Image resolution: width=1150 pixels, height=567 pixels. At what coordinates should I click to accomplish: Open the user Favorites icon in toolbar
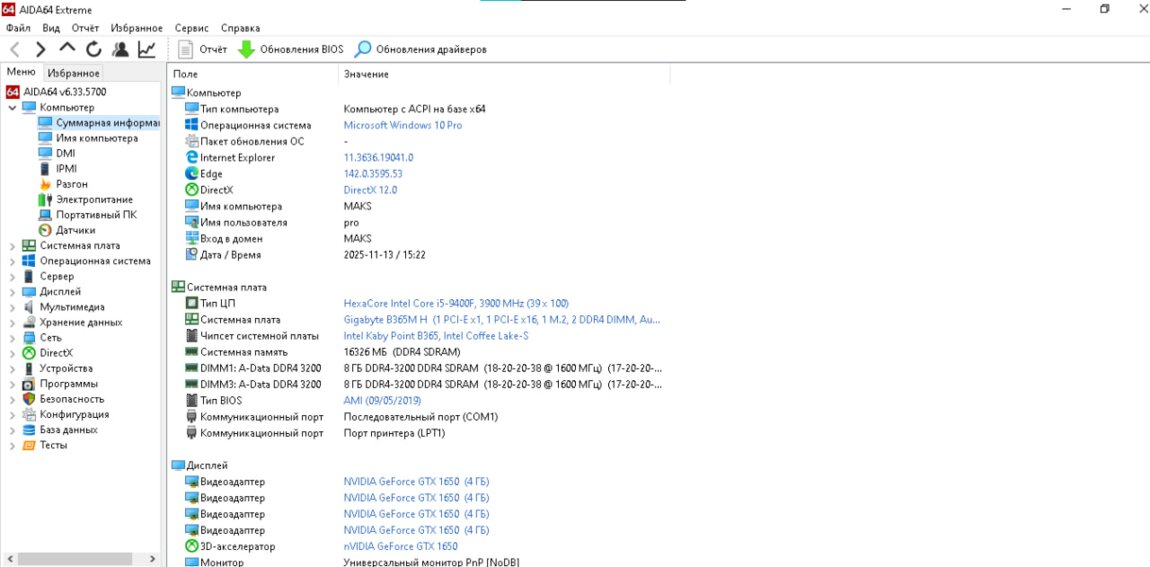pos(120,49)
